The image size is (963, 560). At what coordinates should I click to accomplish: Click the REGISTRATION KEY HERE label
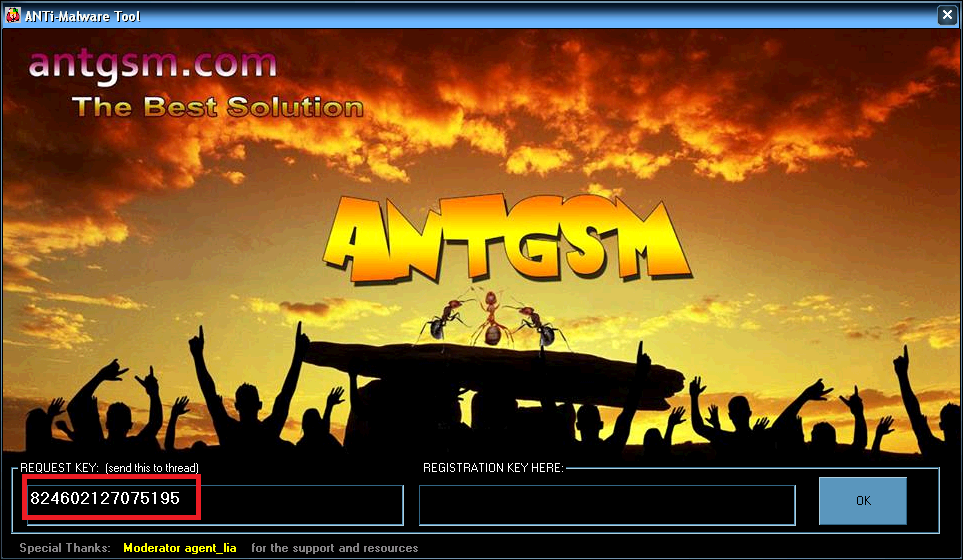(x=493, y=468)
